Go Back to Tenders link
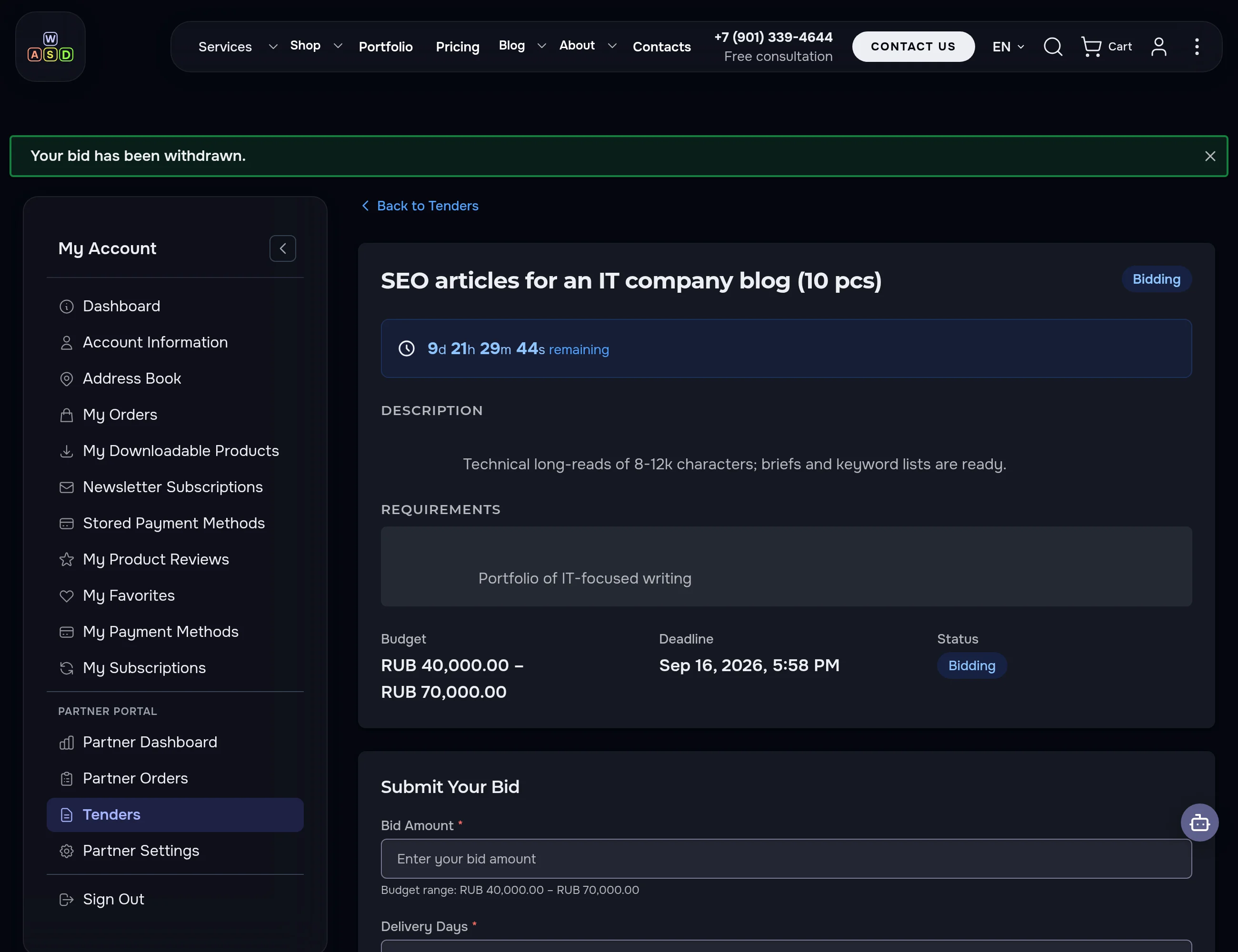This screenshot has height=952, width=1238. coord(420,206)
